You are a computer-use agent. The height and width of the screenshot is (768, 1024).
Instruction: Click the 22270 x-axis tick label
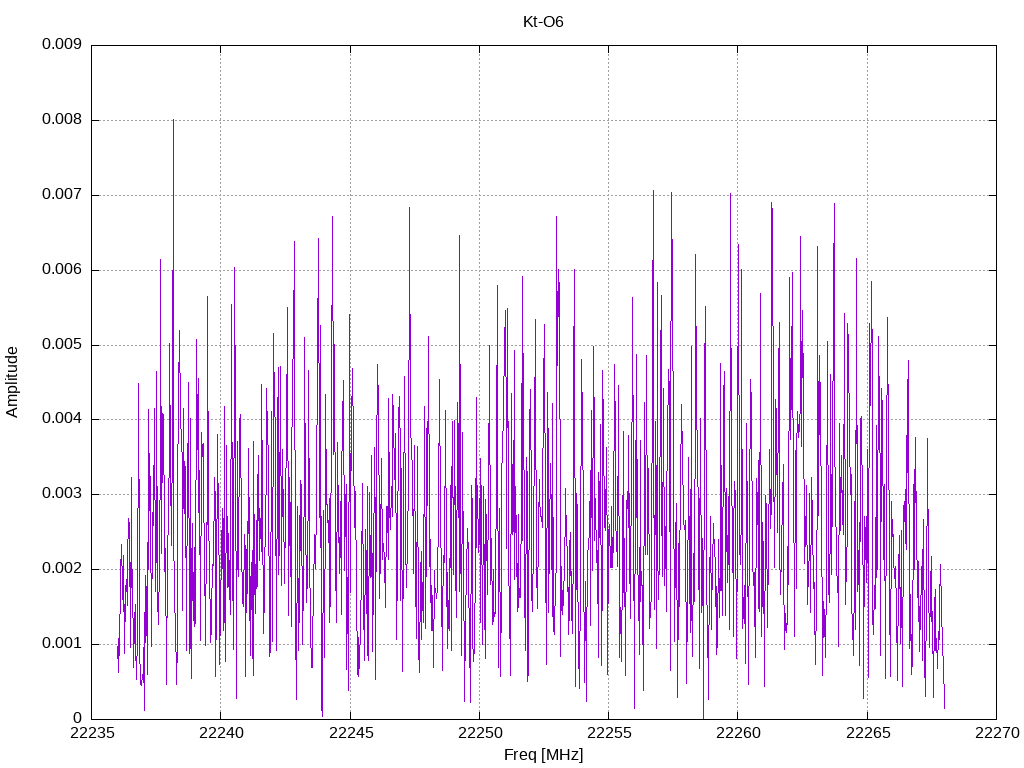point(997,733)
